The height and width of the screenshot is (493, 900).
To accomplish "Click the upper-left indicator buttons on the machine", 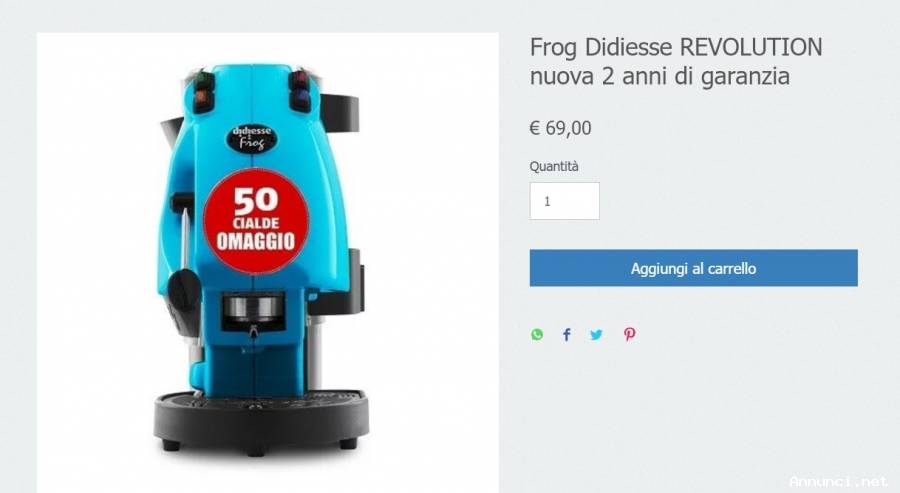I will 204,89.
